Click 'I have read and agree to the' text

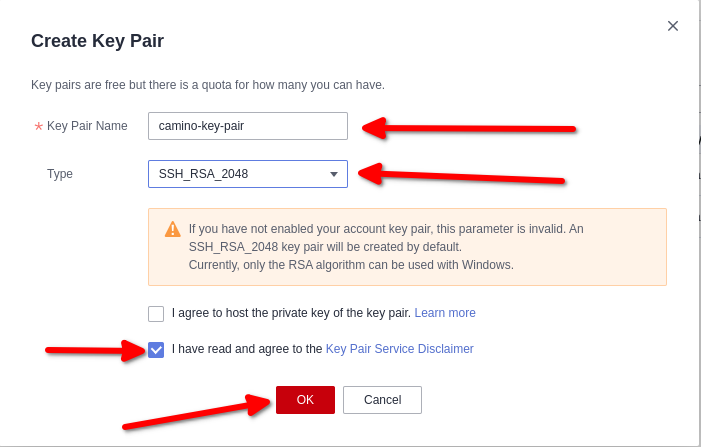point(247,349)
